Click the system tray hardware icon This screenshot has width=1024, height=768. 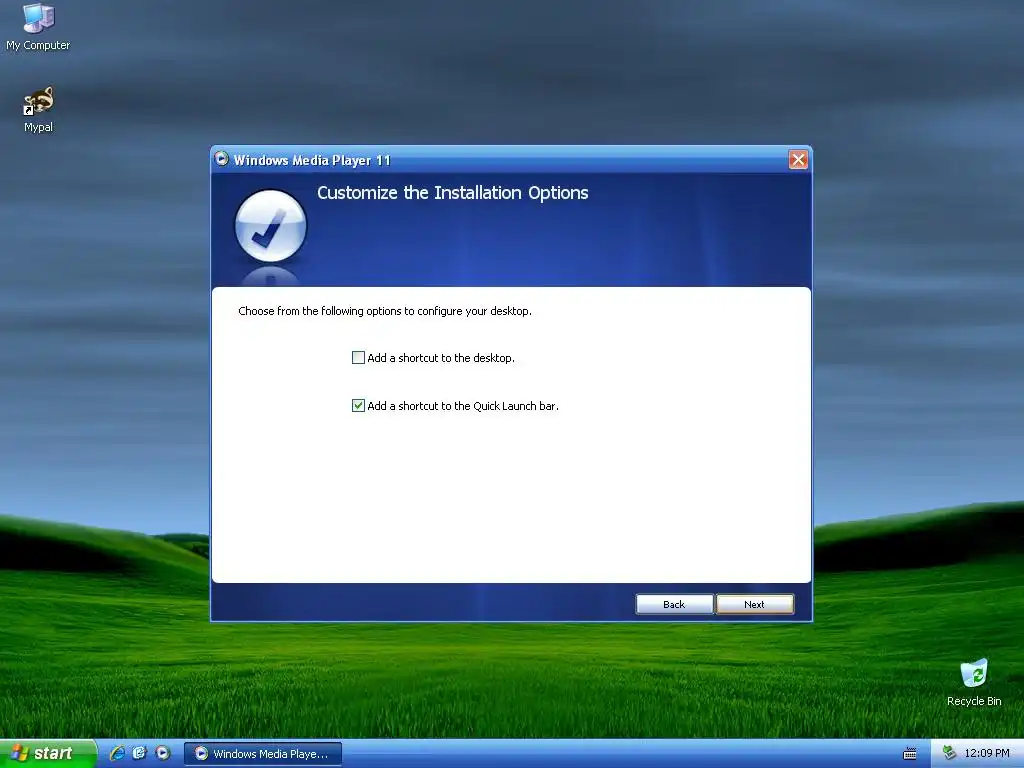click(949, 753)
